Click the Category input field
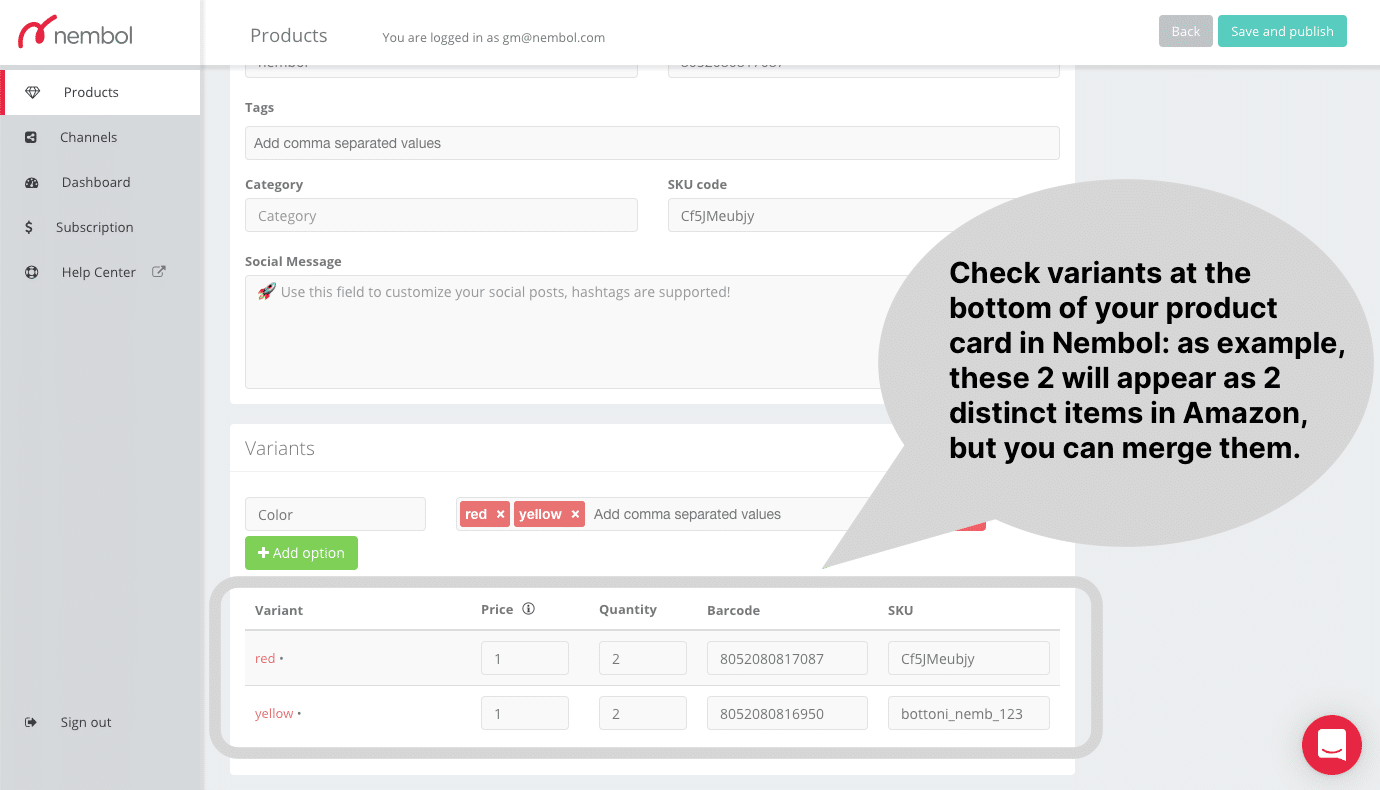Viewport: 1380px width, 790px height. coord(441,214)
